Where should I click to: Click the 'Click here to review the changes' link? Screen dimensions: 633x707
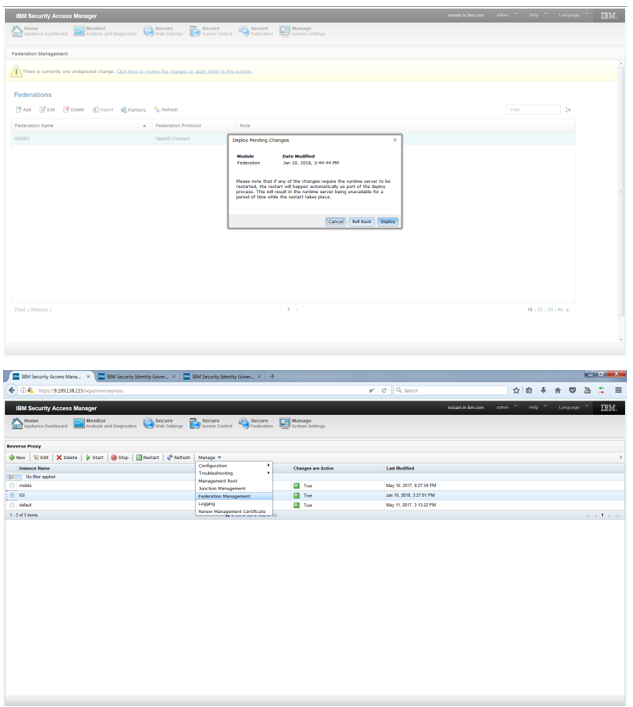click(x=184, y=71)
